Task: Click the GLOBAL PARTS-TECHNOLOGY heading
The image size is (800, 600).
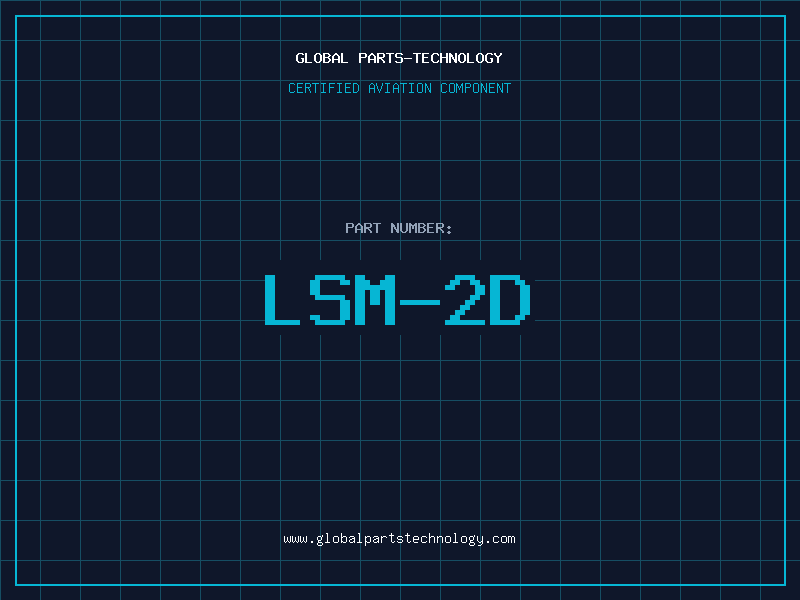Action: [399, 58]
